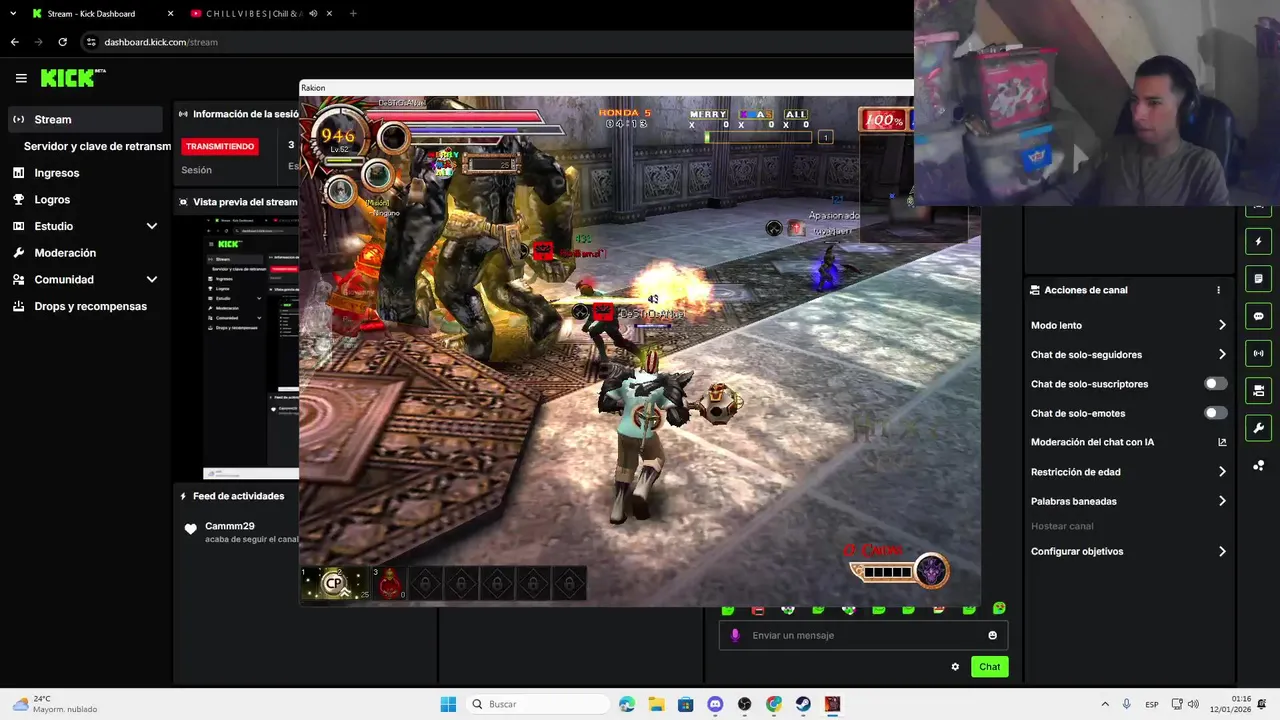Open the notes panel icon in right rail
This screenshot has width=1280, height=720.
point(1258,278)
